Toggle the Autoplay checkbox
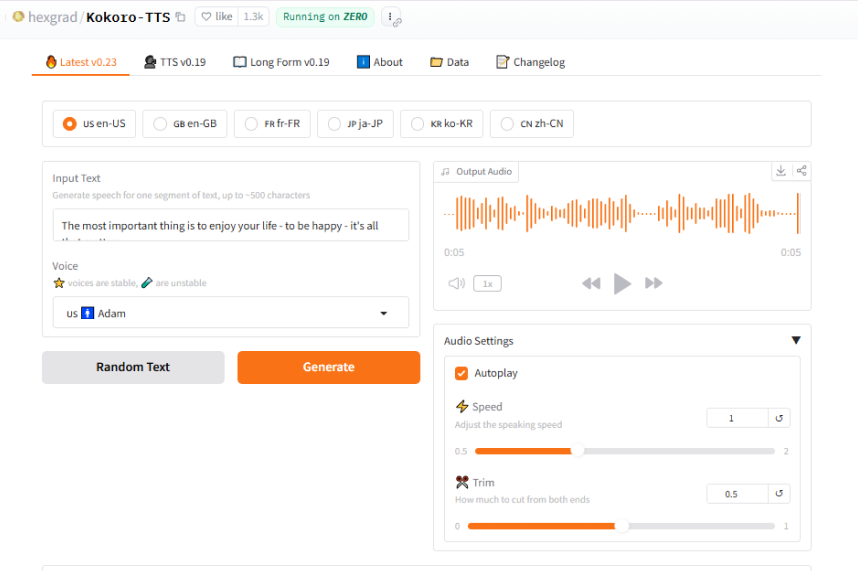 461,373
